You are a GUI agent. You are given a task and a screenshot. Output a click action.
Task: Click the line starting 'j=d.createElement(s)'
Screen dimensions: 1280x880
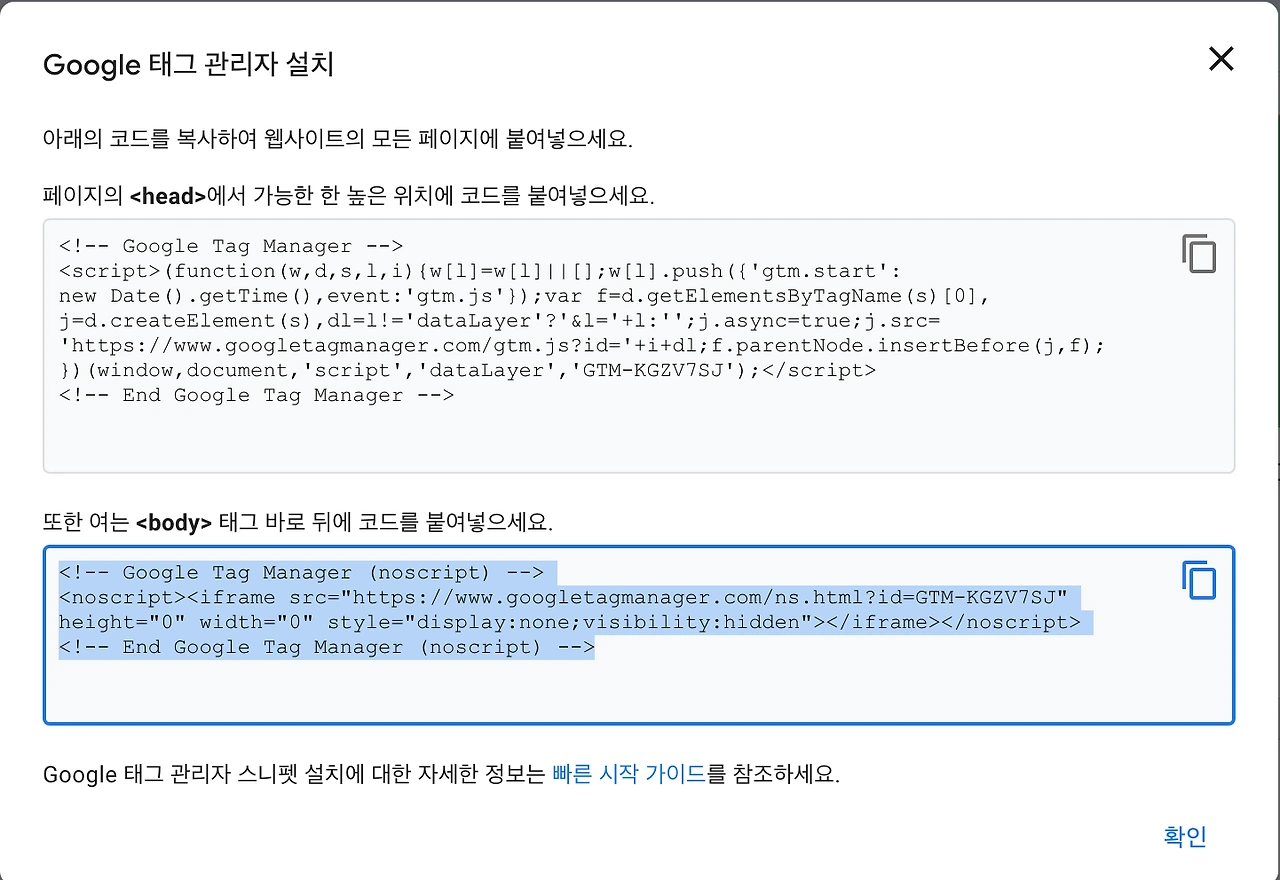point(500,321)
